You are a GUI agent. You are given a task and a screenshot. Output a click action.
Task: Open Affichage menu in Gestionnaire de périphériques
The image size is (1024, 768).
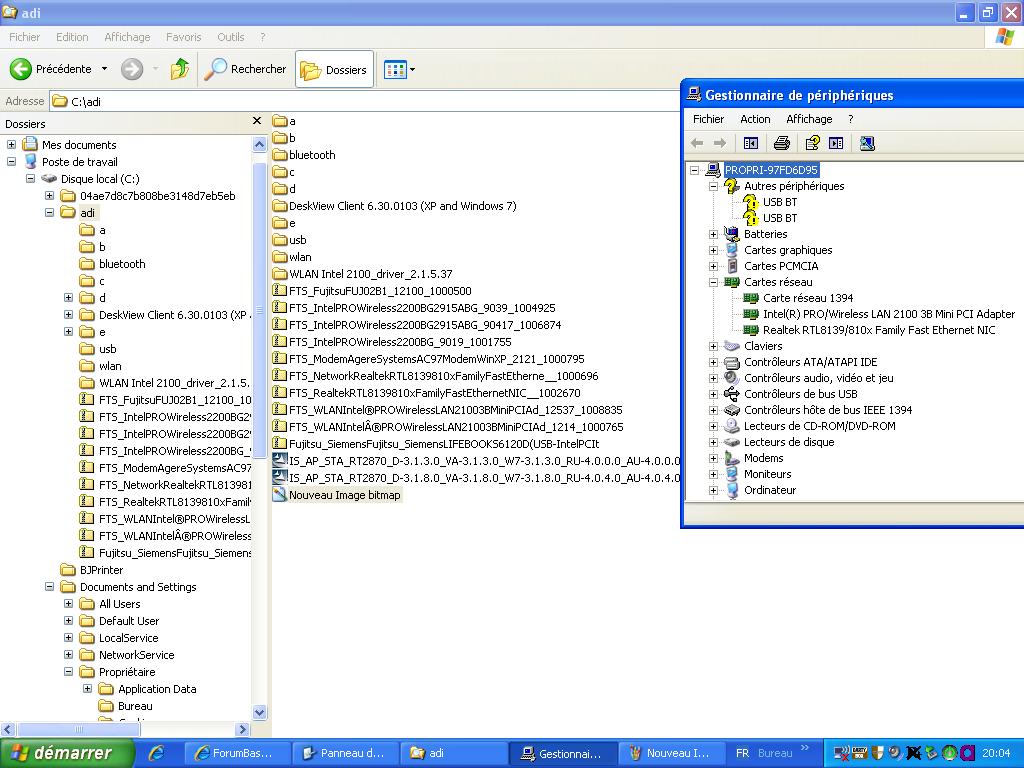pyautogui.click(x=809, y=119)
